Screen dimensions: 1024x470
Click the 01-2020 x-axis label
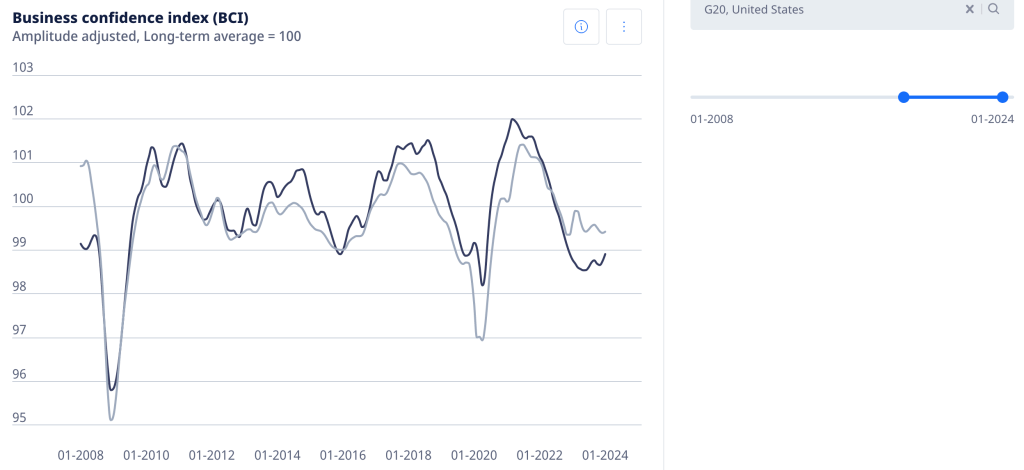pyautogui.click(x=474, y=455)
